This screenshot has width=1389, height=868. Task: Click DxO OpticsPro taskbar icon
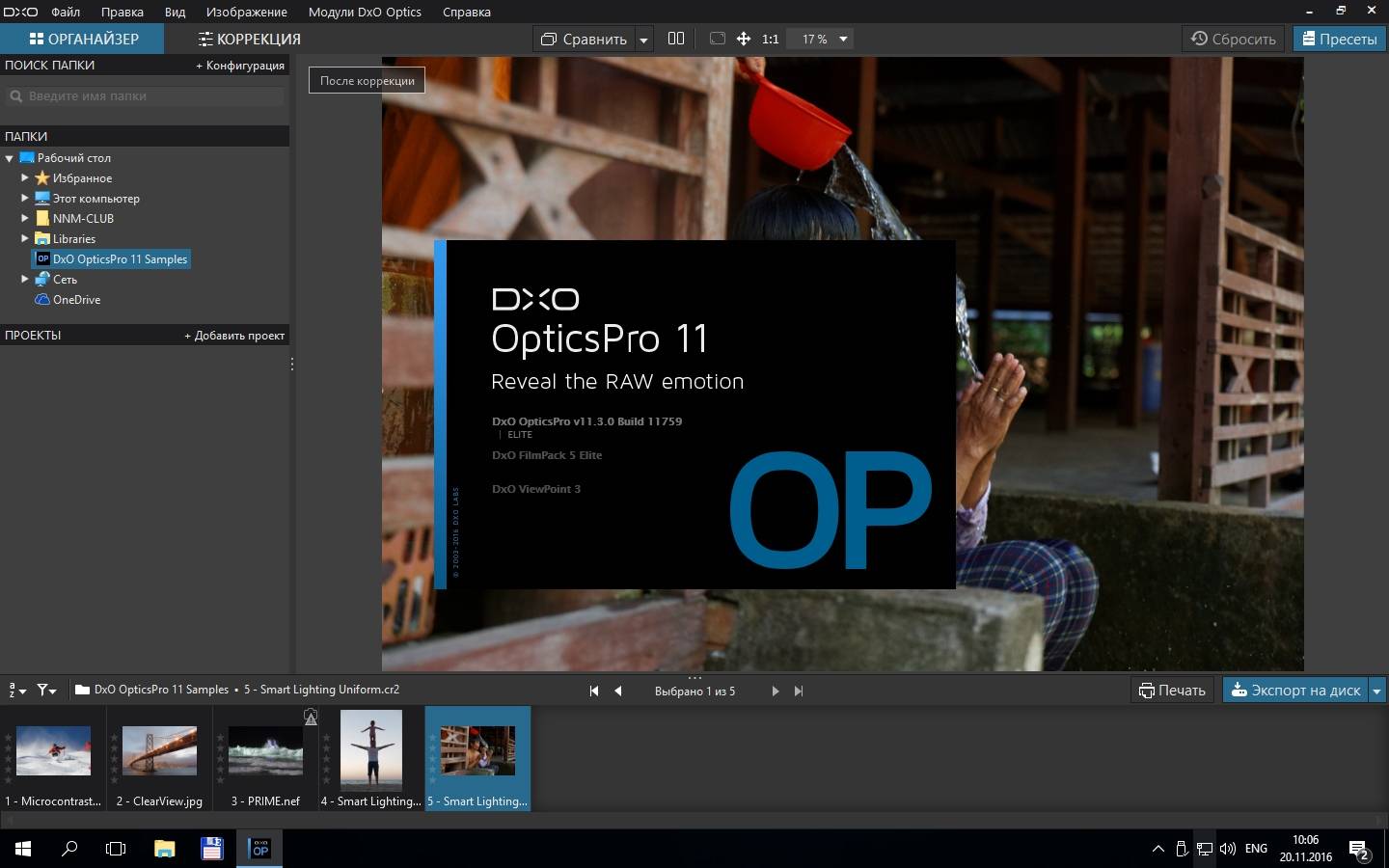259,849
